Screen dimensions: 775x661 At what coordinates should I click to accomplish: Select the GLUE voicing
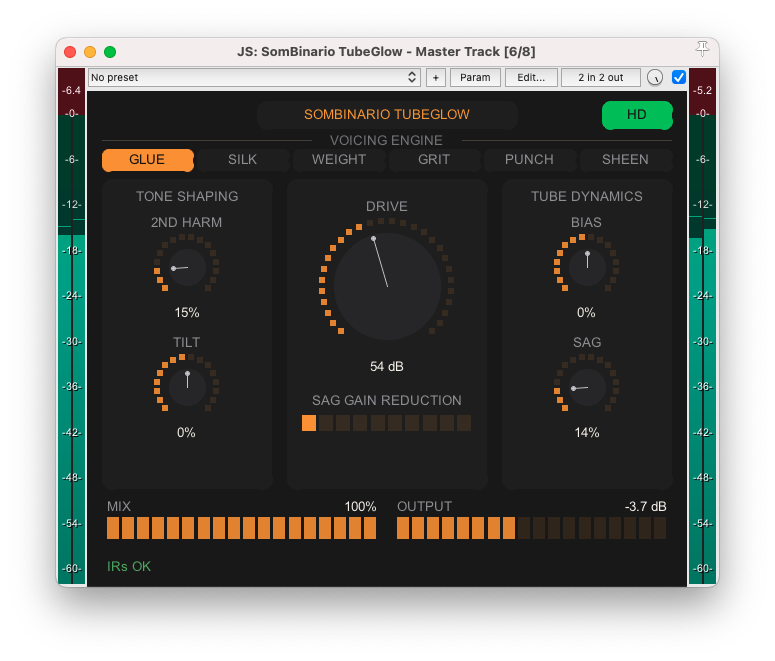pos(147,160)
